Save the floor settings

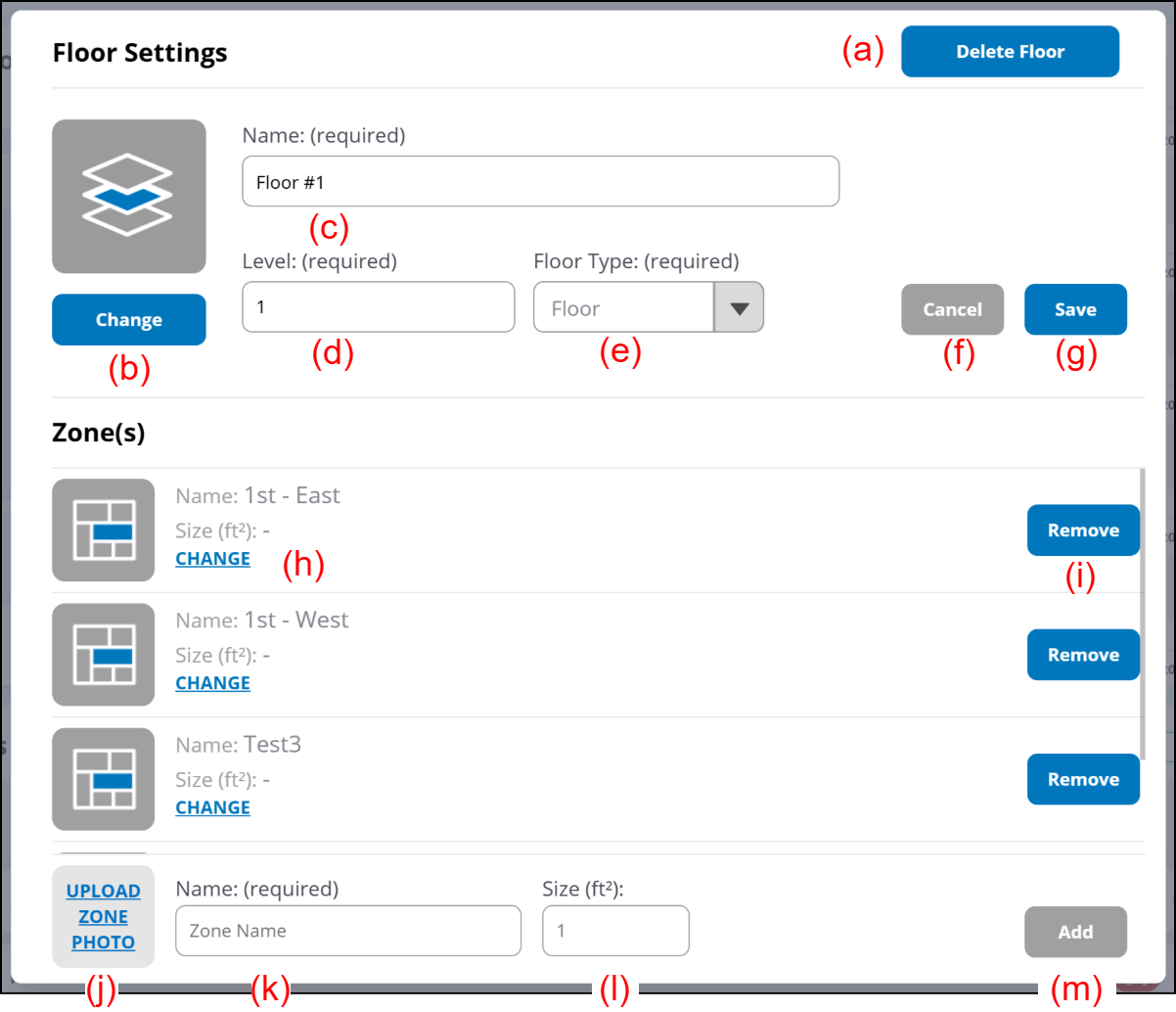point(1075,309)
